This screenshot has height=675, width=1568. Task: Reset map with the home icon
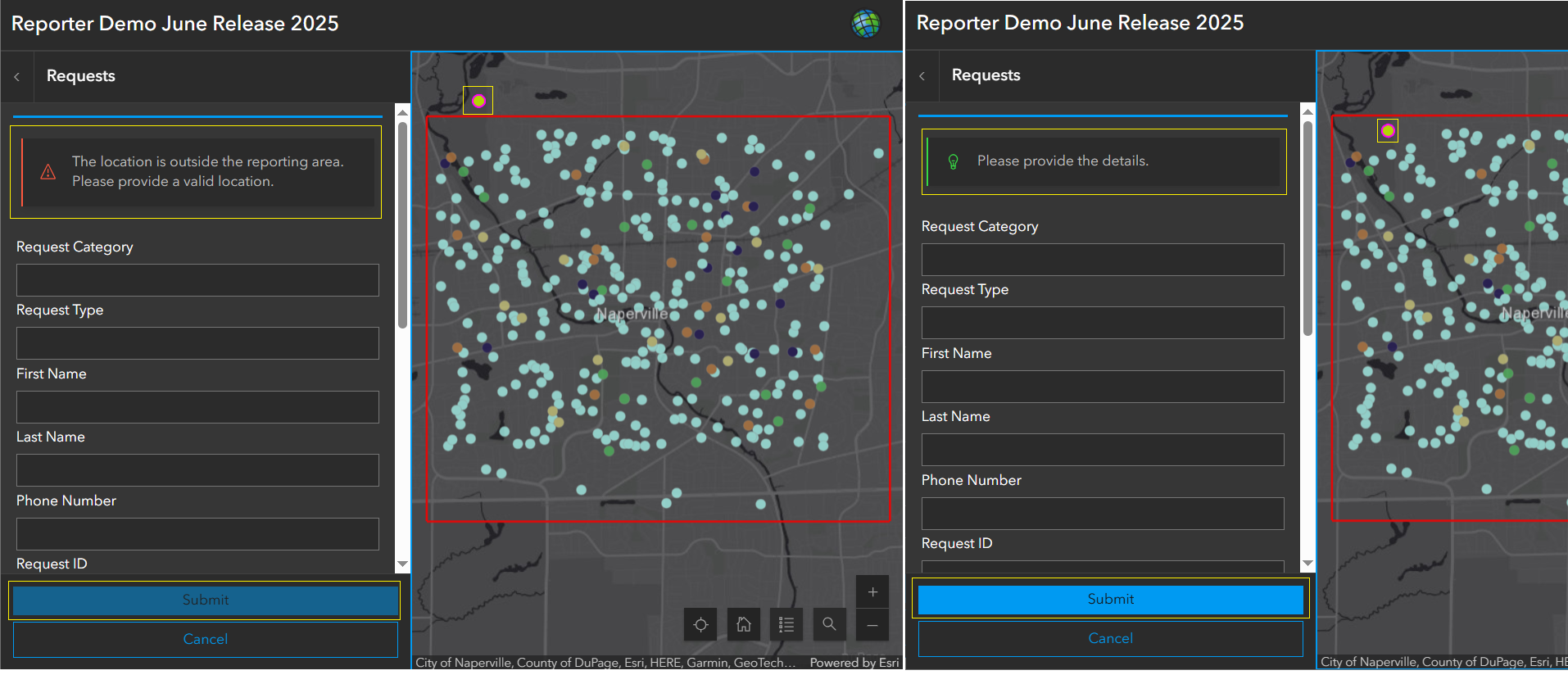pos(743,625)
